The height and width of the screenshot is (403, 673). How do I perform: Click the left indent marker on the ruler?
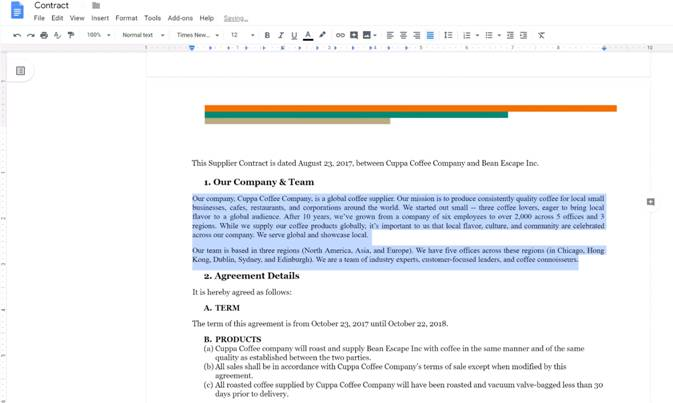tap(192, 48)
